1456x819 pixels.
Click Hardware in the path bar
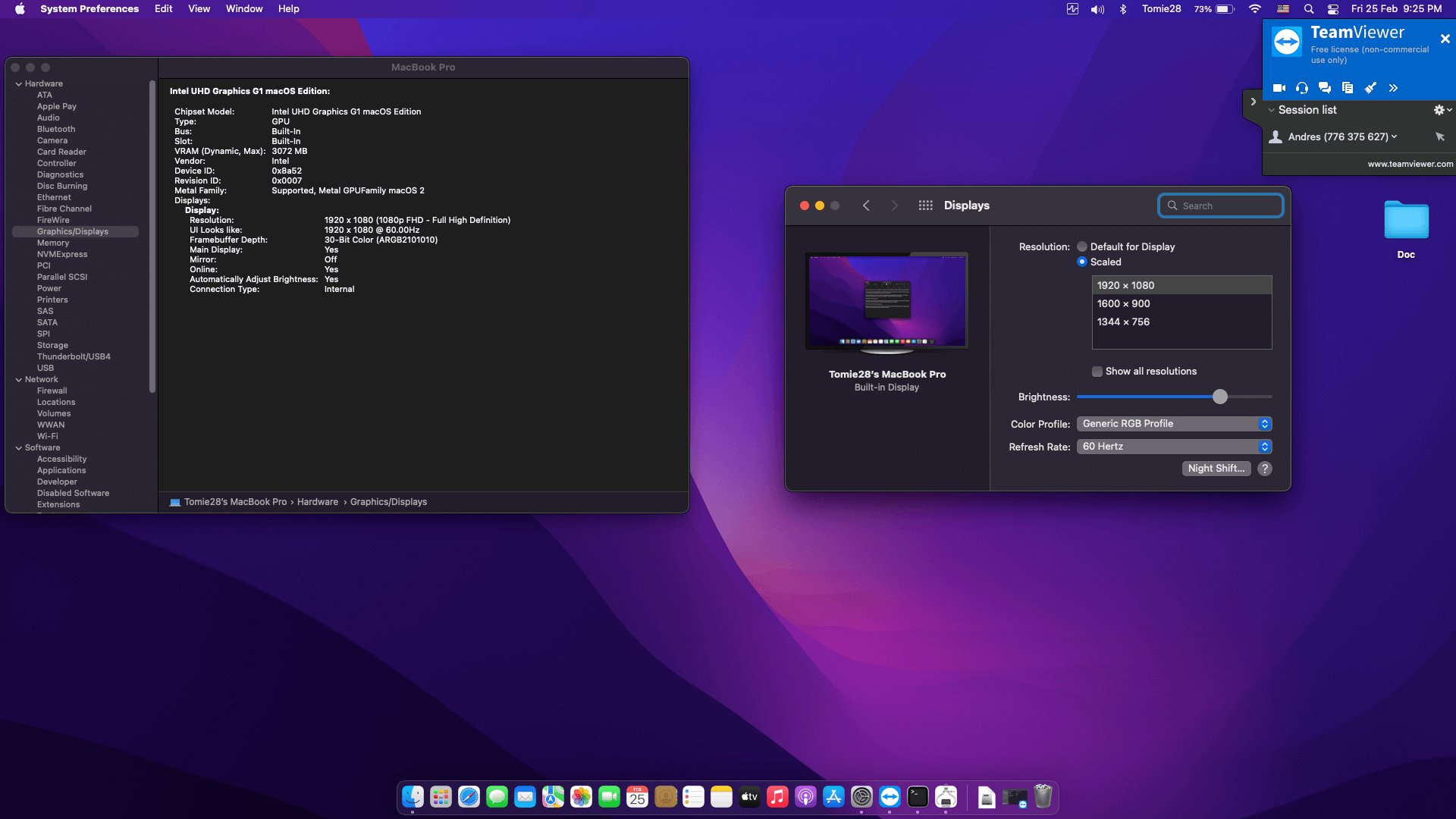pos(318,502)
